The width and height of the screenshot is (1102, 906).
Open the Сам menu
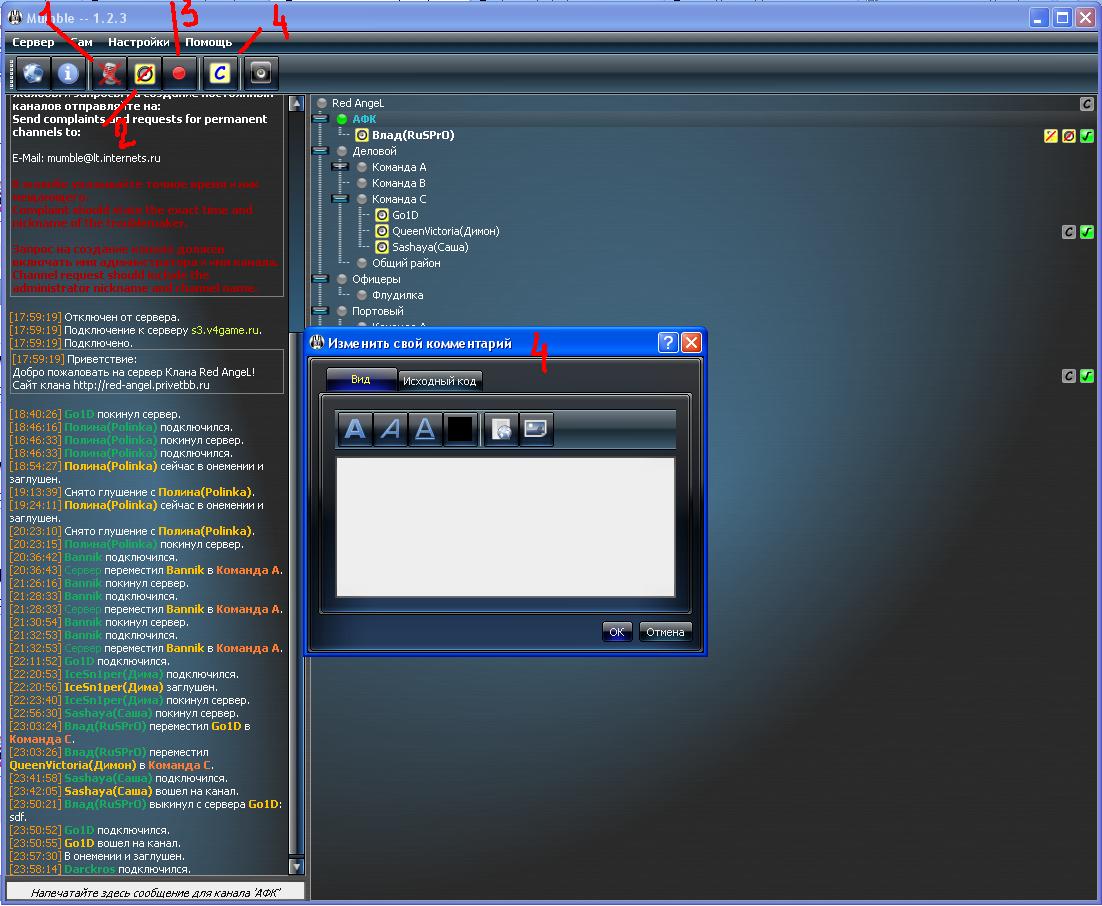point(82,42)
